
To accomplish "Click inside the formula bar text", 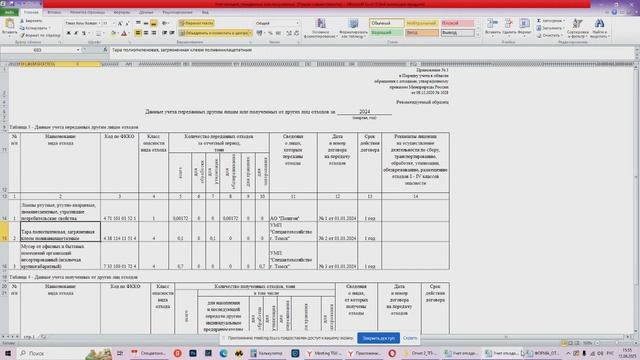I will point(182,50).
